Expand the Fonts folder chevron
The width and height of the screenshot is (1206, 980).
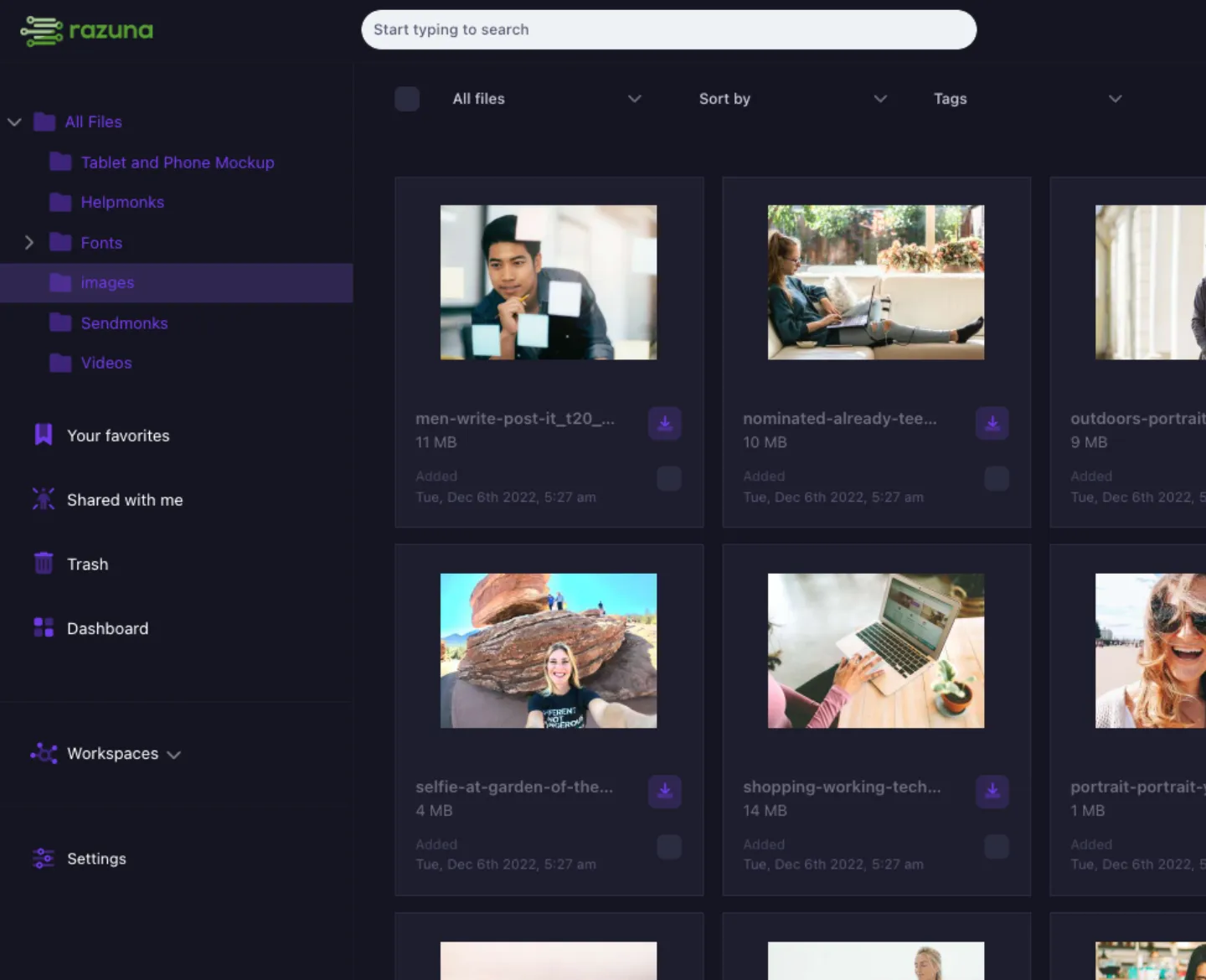[29, 242]
